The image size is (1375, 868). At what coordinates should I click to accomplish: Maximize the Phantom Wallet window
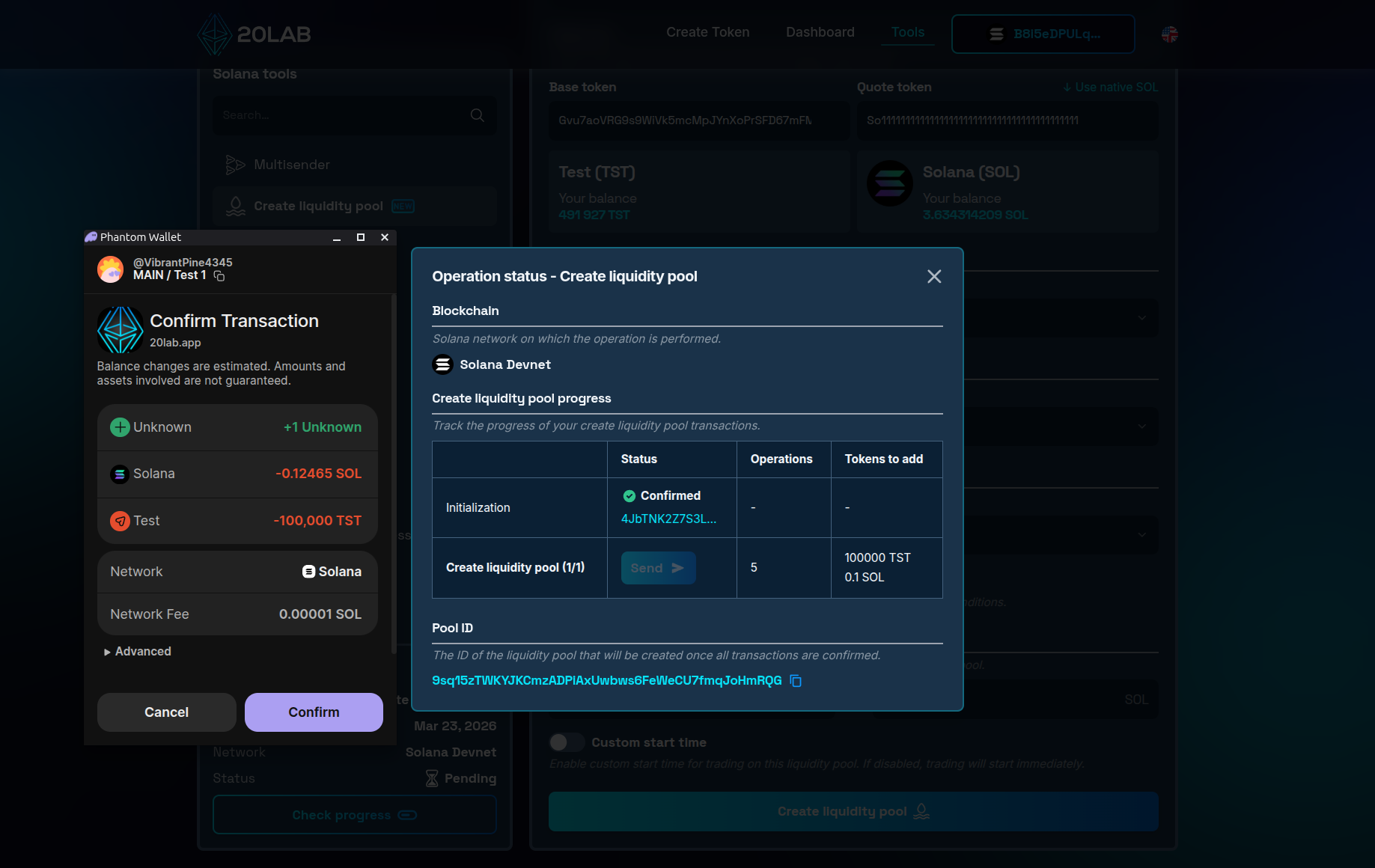point(361,237)
